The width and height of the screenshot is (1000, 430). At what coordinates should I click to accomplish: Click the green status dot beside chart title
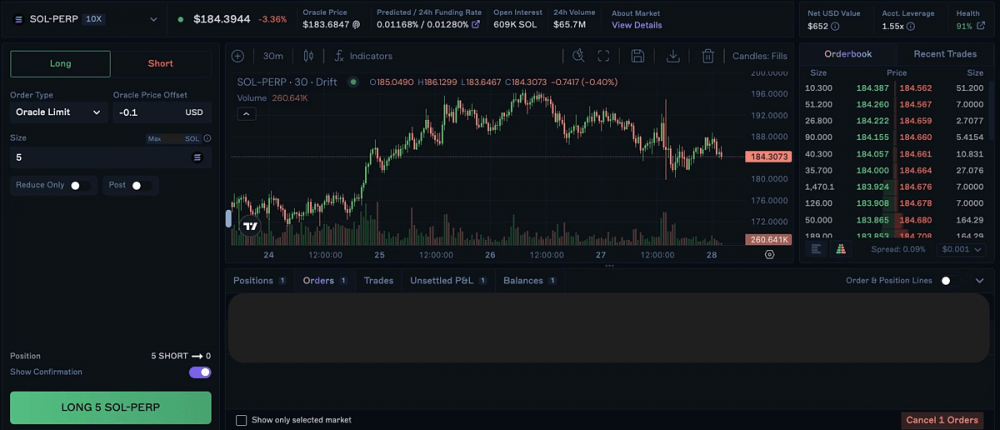pos(352,82)
